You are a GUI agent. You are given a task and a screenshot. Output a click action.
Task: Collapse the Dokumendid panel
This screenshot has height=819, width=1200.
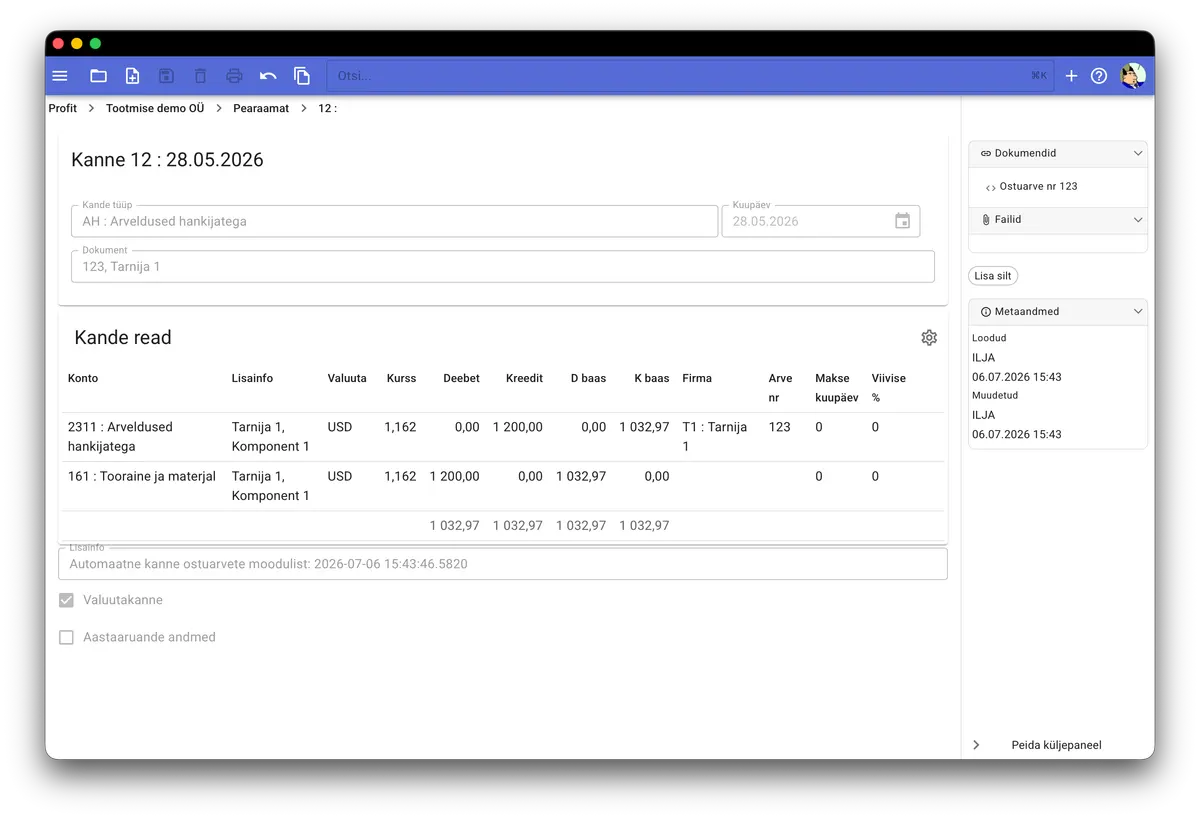pyautogui.click(x=1058, y=154)
